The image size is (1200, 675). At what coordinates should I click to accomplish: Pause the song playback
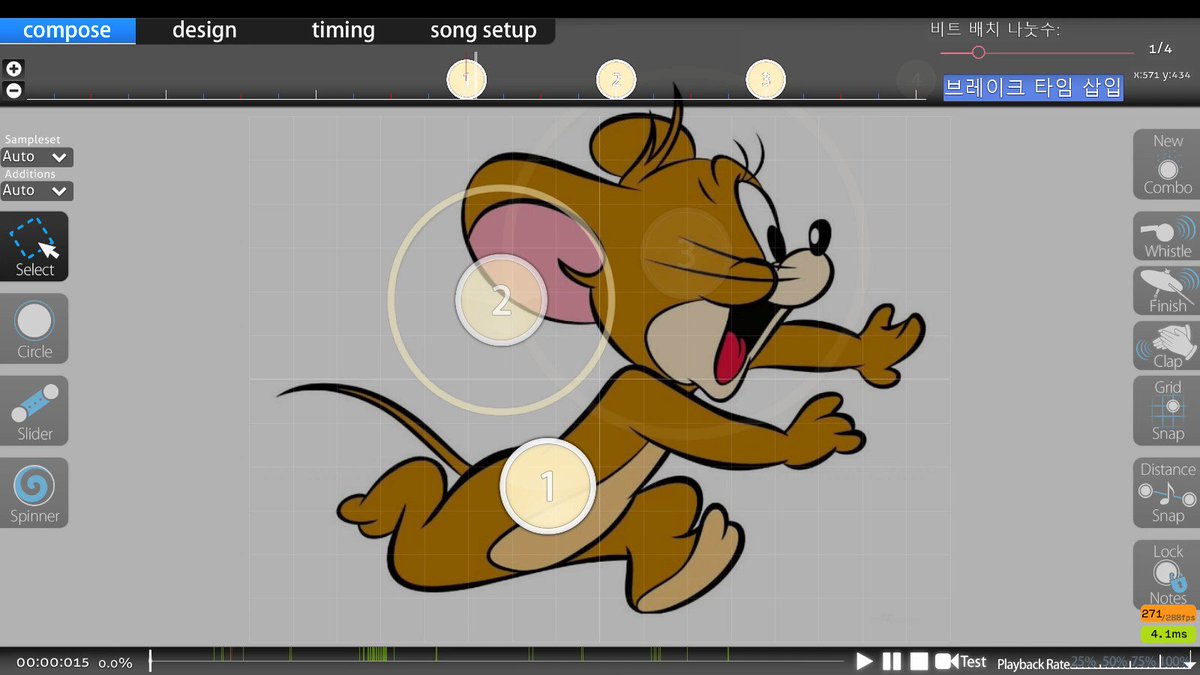891,662
